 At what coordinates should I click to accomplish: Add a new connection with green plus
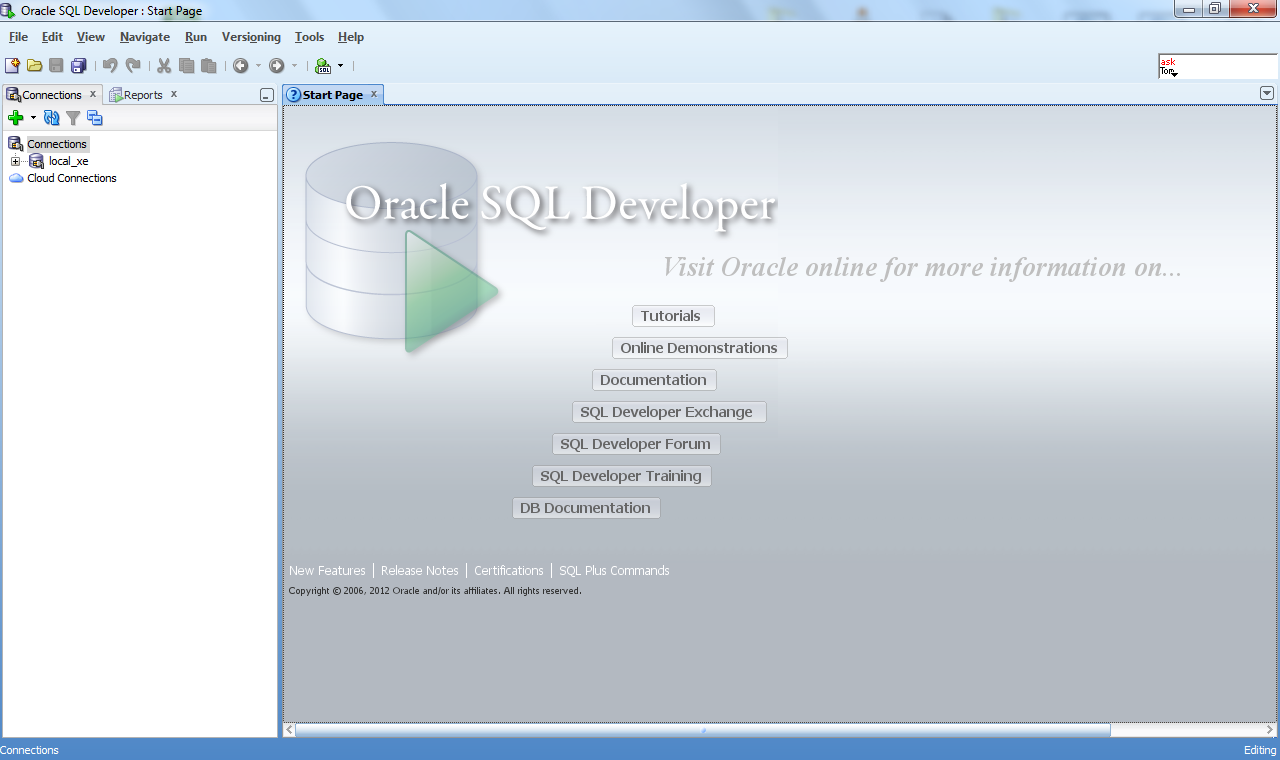16,118
